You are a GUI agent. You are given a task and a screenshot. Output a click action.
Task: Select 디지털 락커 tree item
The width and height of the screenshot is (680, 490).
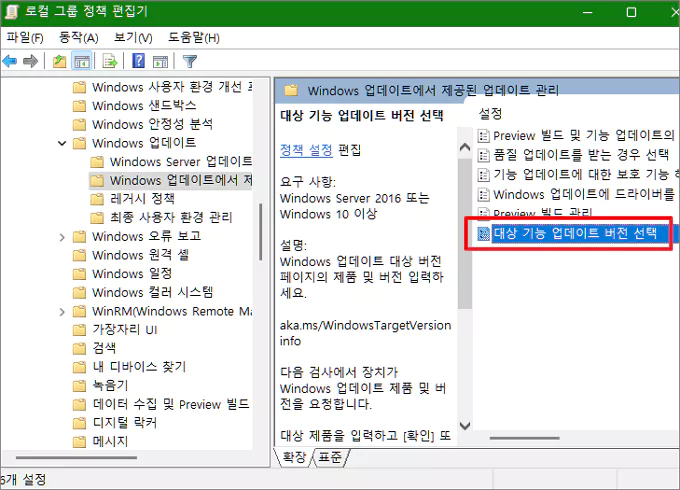coord(124,423)
